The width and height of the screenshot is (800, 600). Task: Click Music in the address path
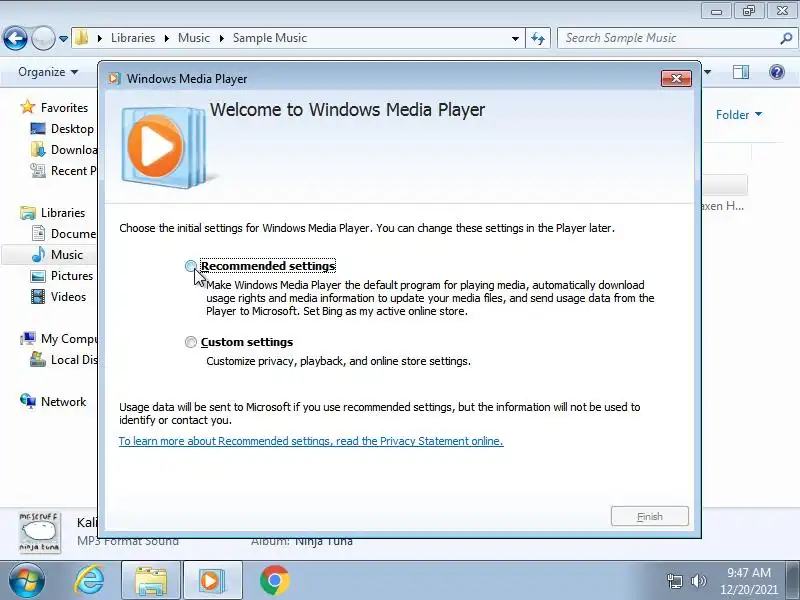[193, 38]
